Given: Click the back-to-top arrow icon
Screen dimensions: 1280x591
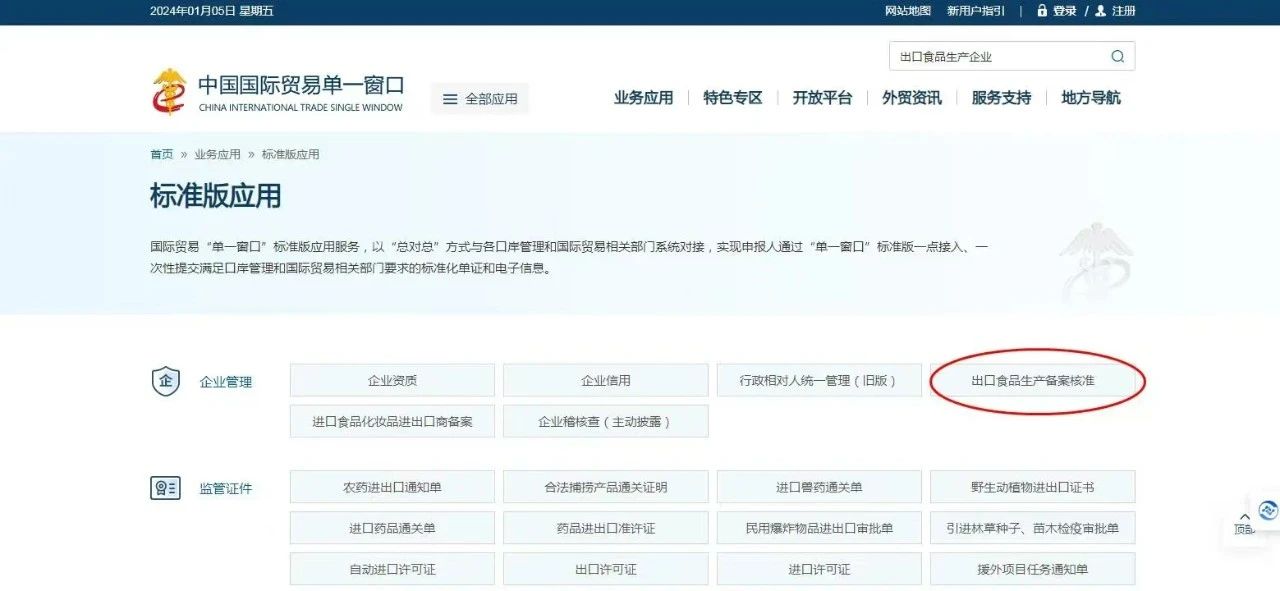Looking at the screenshot, I should pos(1244,516).
